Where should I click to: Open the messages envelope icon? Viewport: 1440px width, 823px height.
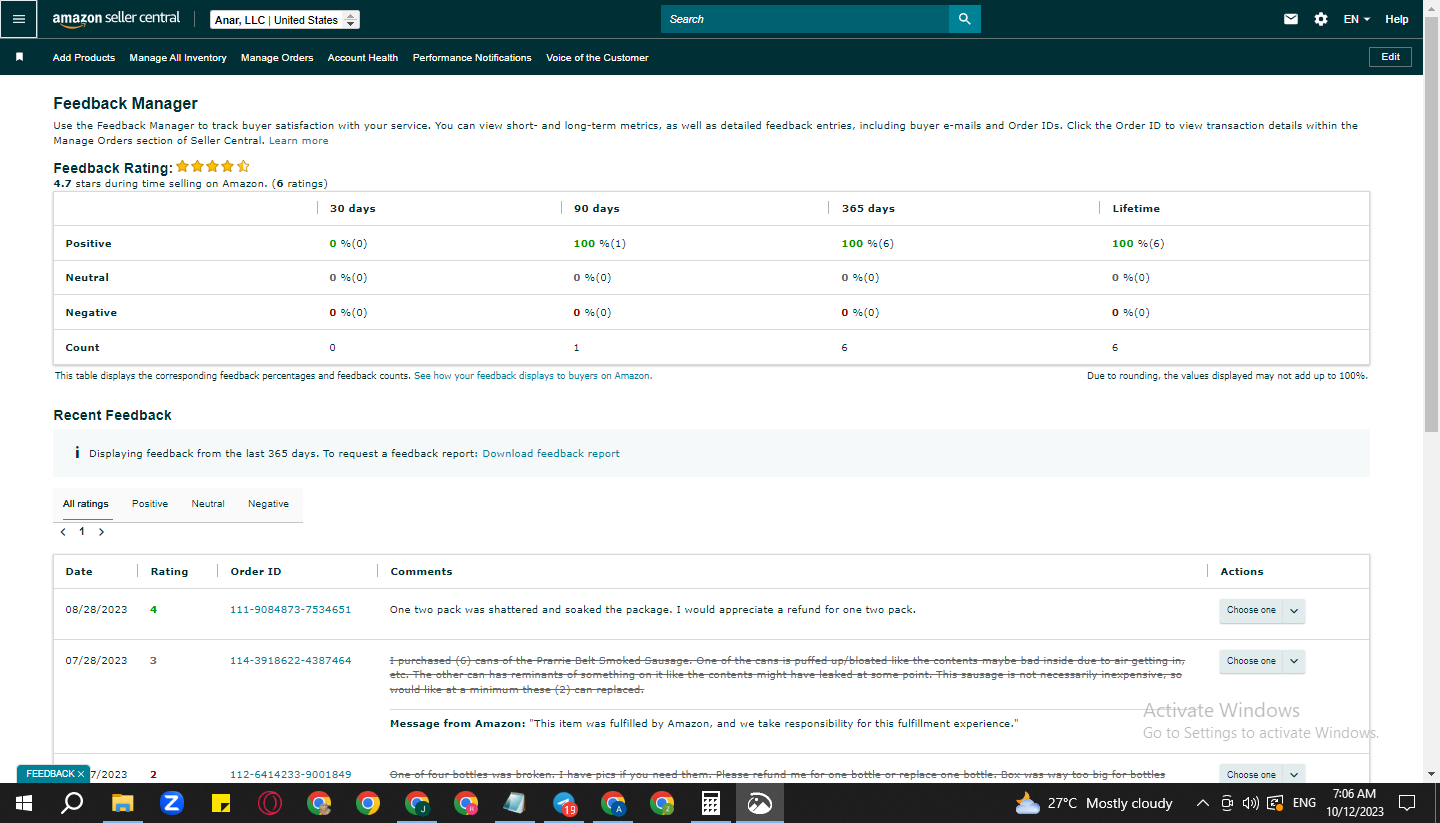point(1291,19)
